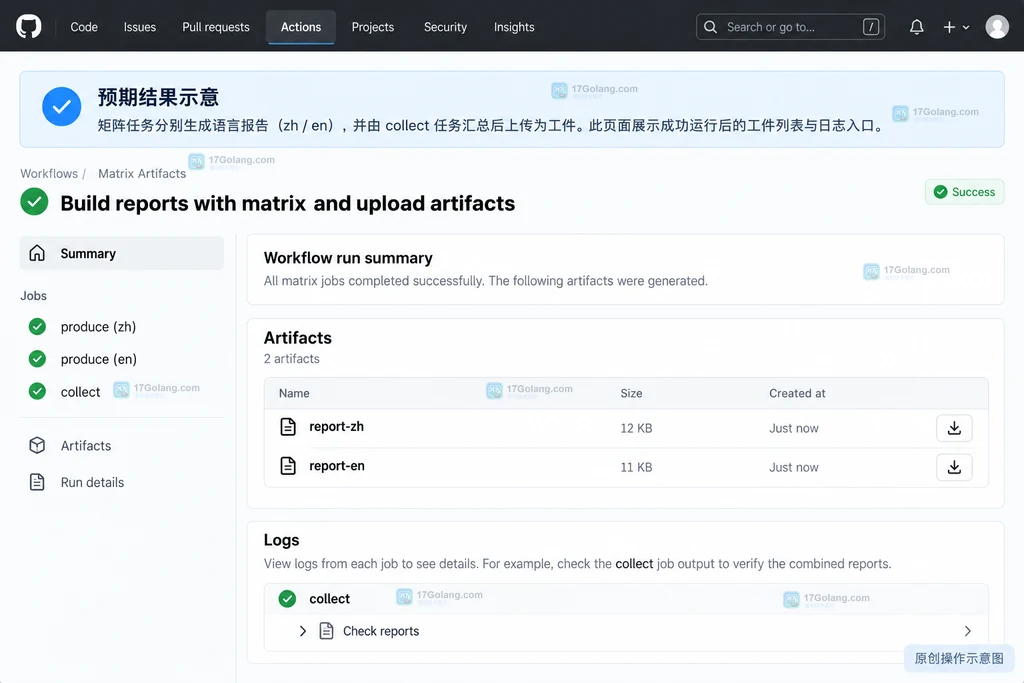Image resolution: width=1024 pixels, height=683 pixels.
Task: Open Artifacts in the sidebar
Action: click(86, 445)
